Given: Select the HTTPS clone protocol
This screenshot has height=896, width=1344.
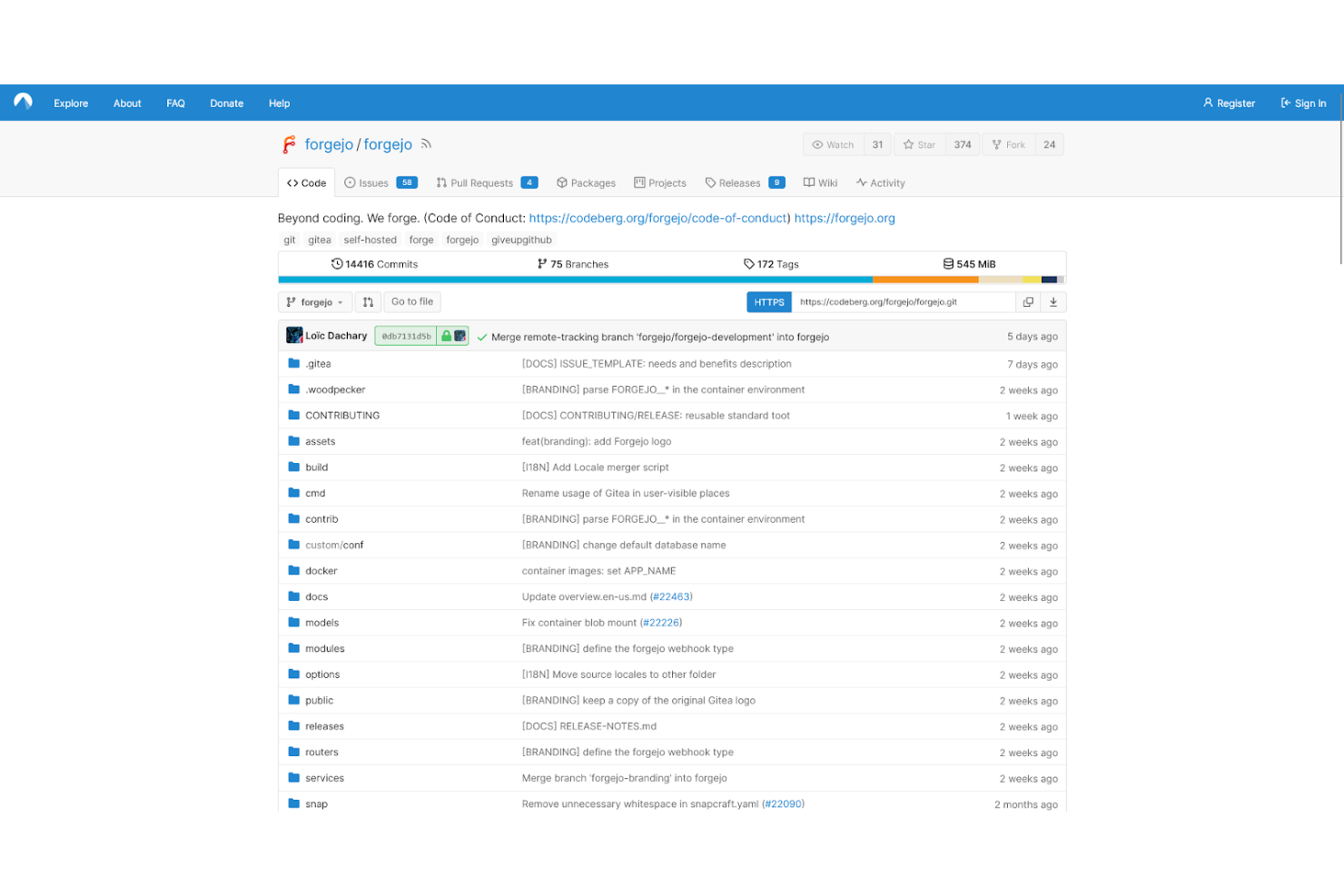Looking at the screenshot, I should (x=768, y=301).
